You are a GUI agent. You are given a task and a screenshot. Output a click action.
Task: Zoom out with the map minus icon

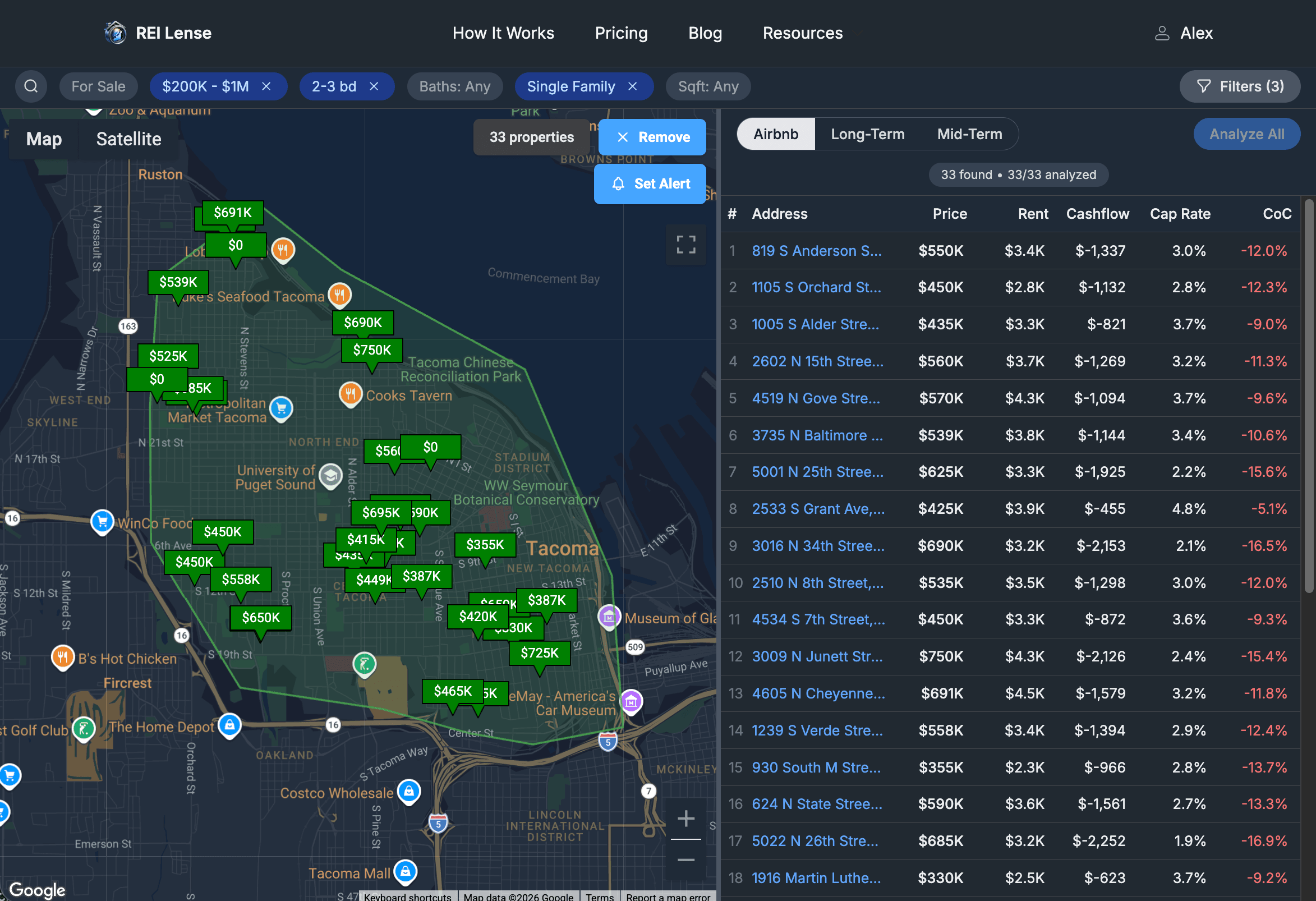click(x=685, y=860)
